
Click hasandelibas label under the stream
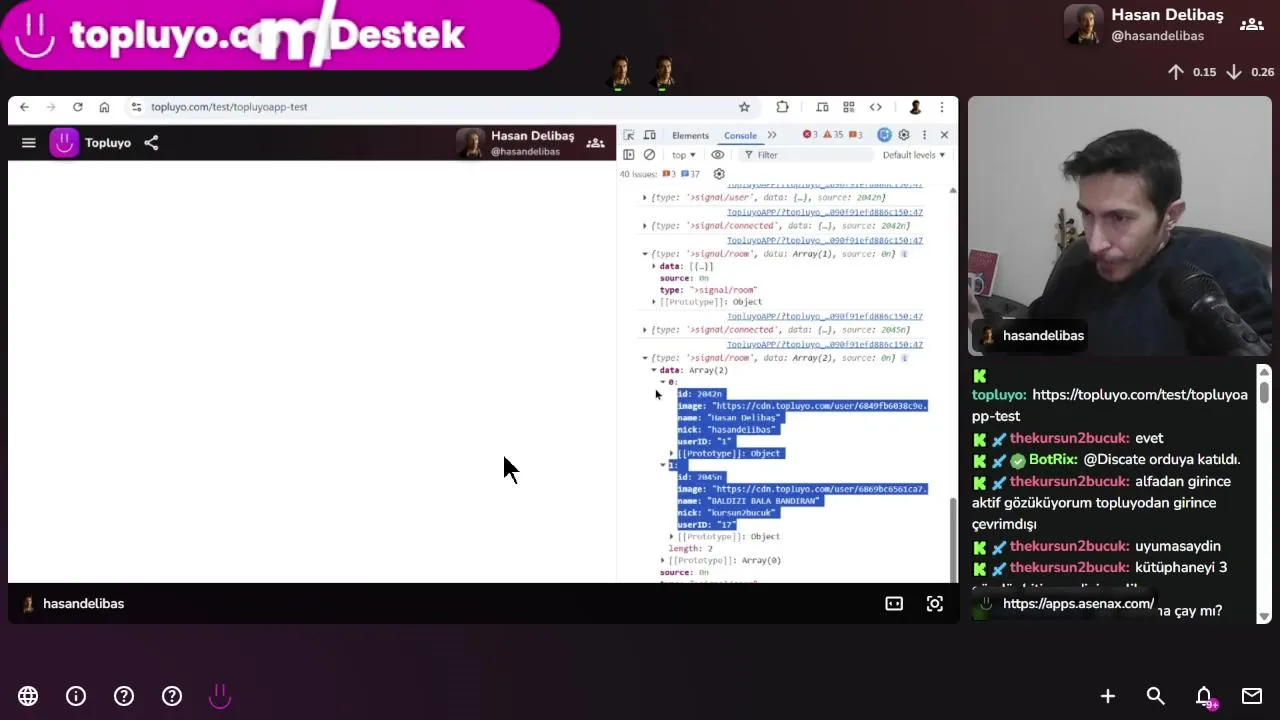(x=83, y=604)
